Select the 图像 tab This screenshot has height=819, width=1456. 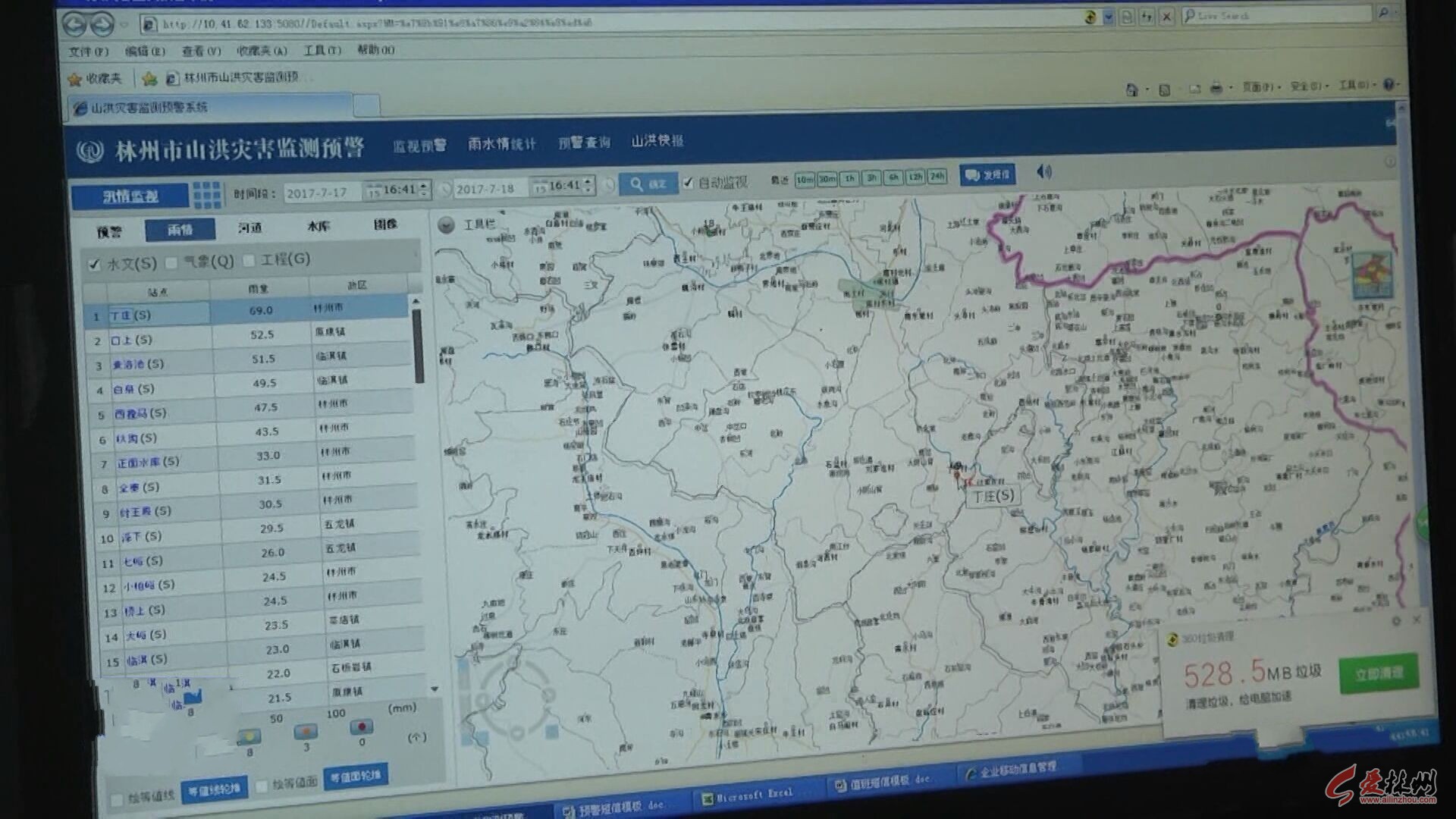point(385,224)
